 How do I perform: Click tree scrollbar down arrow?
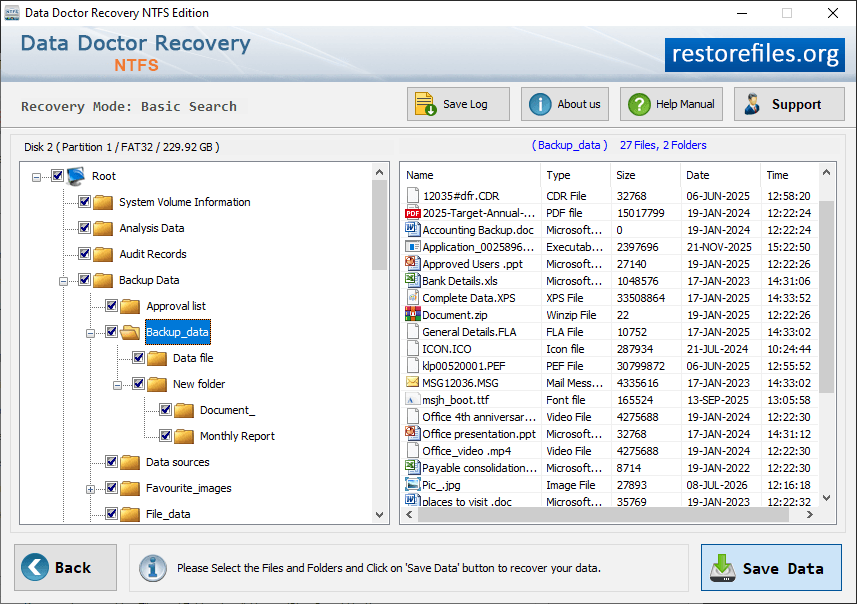click(379, 515)
